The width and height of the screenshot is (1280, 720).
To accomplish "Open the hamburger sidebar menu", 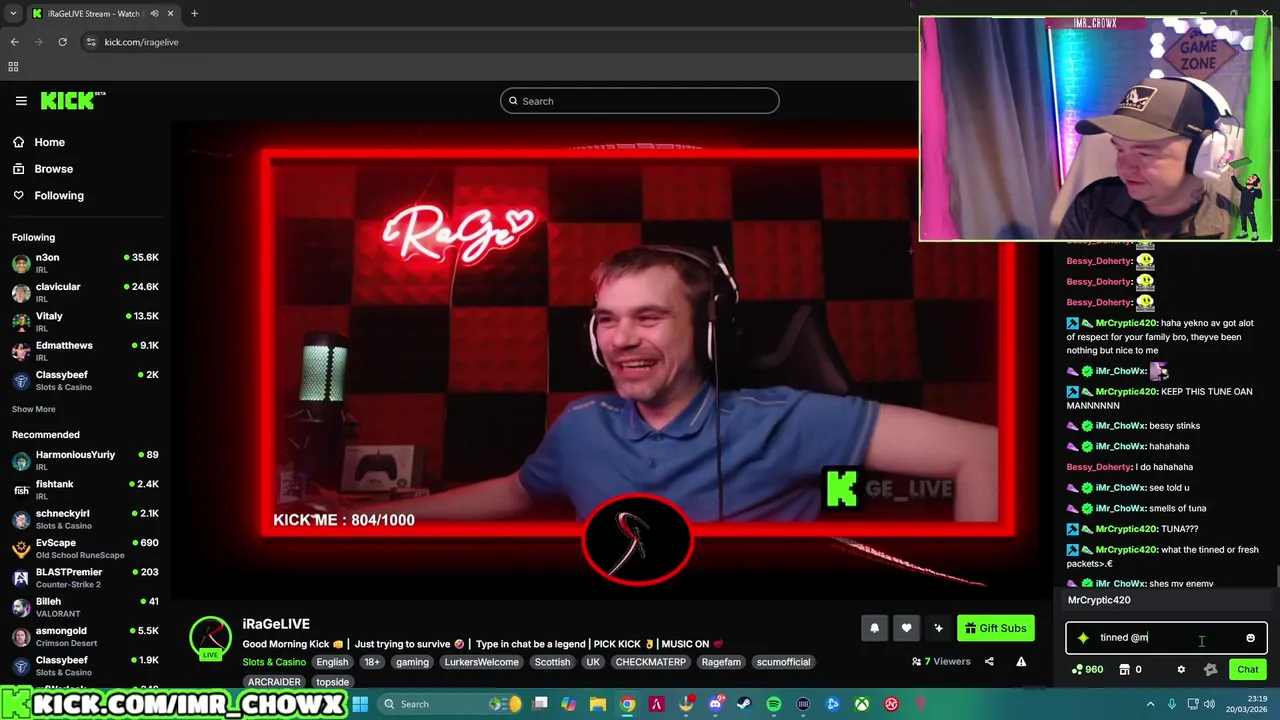I will point(21,100).
